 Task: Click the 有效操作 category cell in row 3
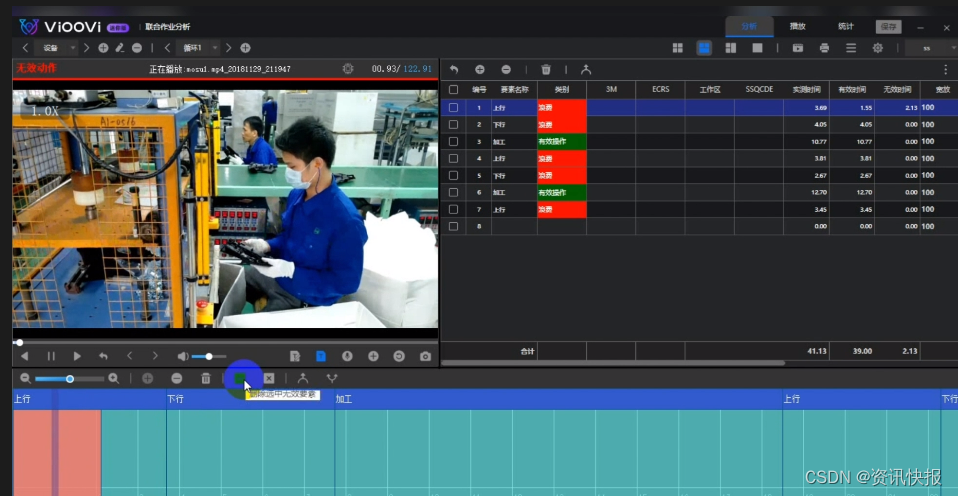point(562,141)
